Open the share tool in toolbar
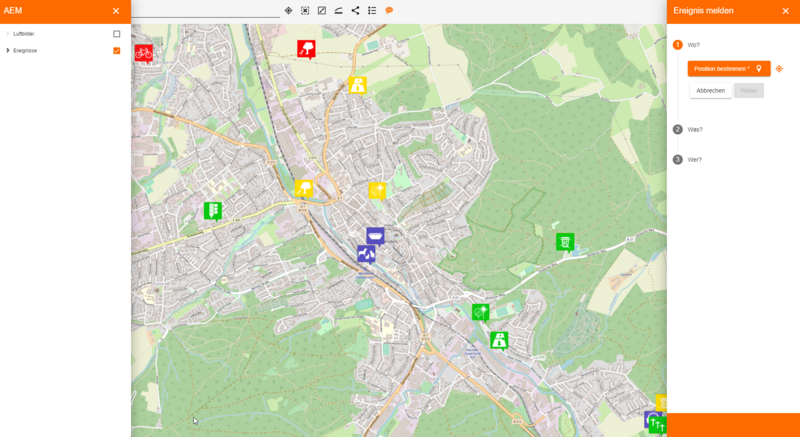The width and height of the screenshot is (800, 437). coord(355,10)
